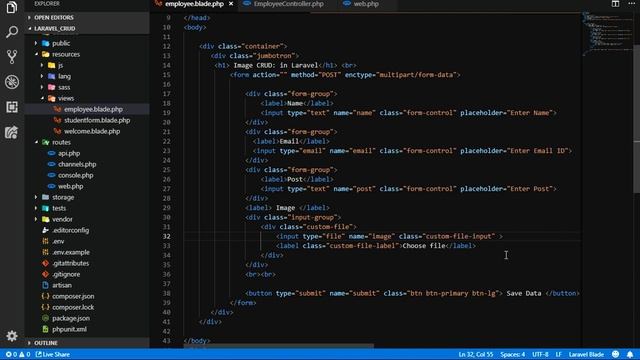The height and width of the screenshot is (360, 640).
Task: Collapse the views folder
Action: tap(66, 98)
